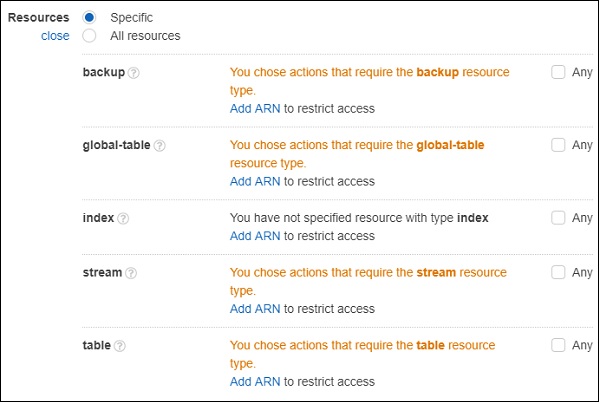Collapse Resources section with close link
This screenshot has height=404, width=600.
click(55, 36)
